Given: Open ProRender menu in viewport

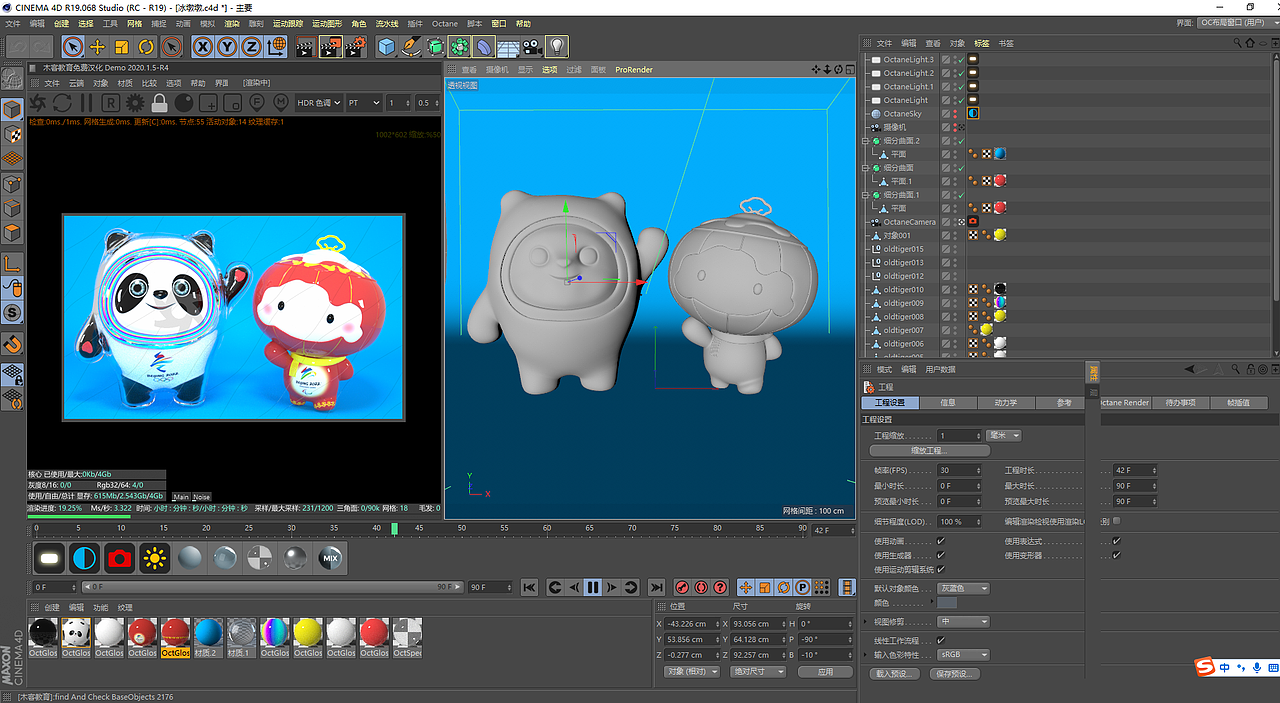Looking at the screenshot, I should [634, 70].
